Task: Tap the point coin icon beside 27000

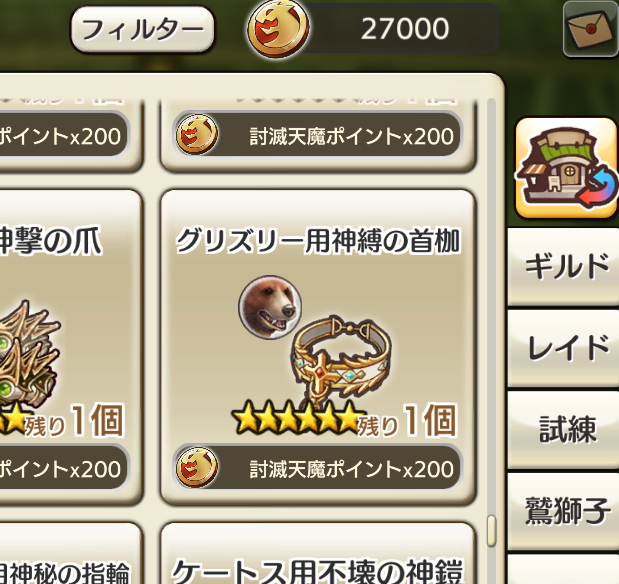Action: 278,28
